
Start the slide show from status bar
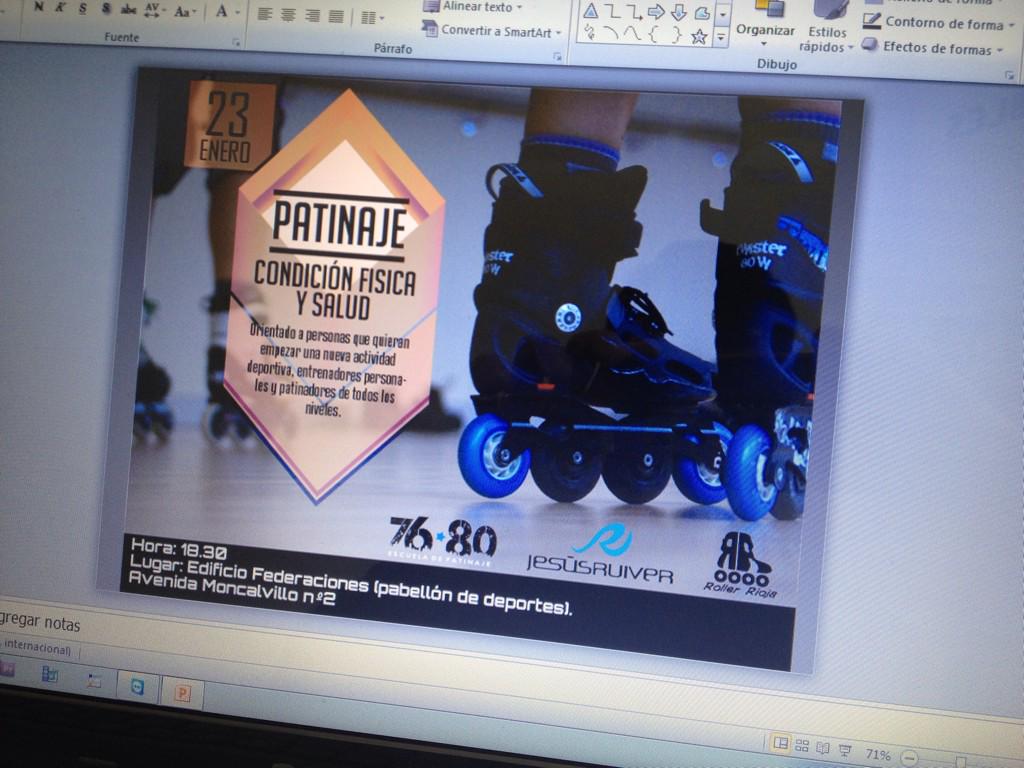(844, 750)
